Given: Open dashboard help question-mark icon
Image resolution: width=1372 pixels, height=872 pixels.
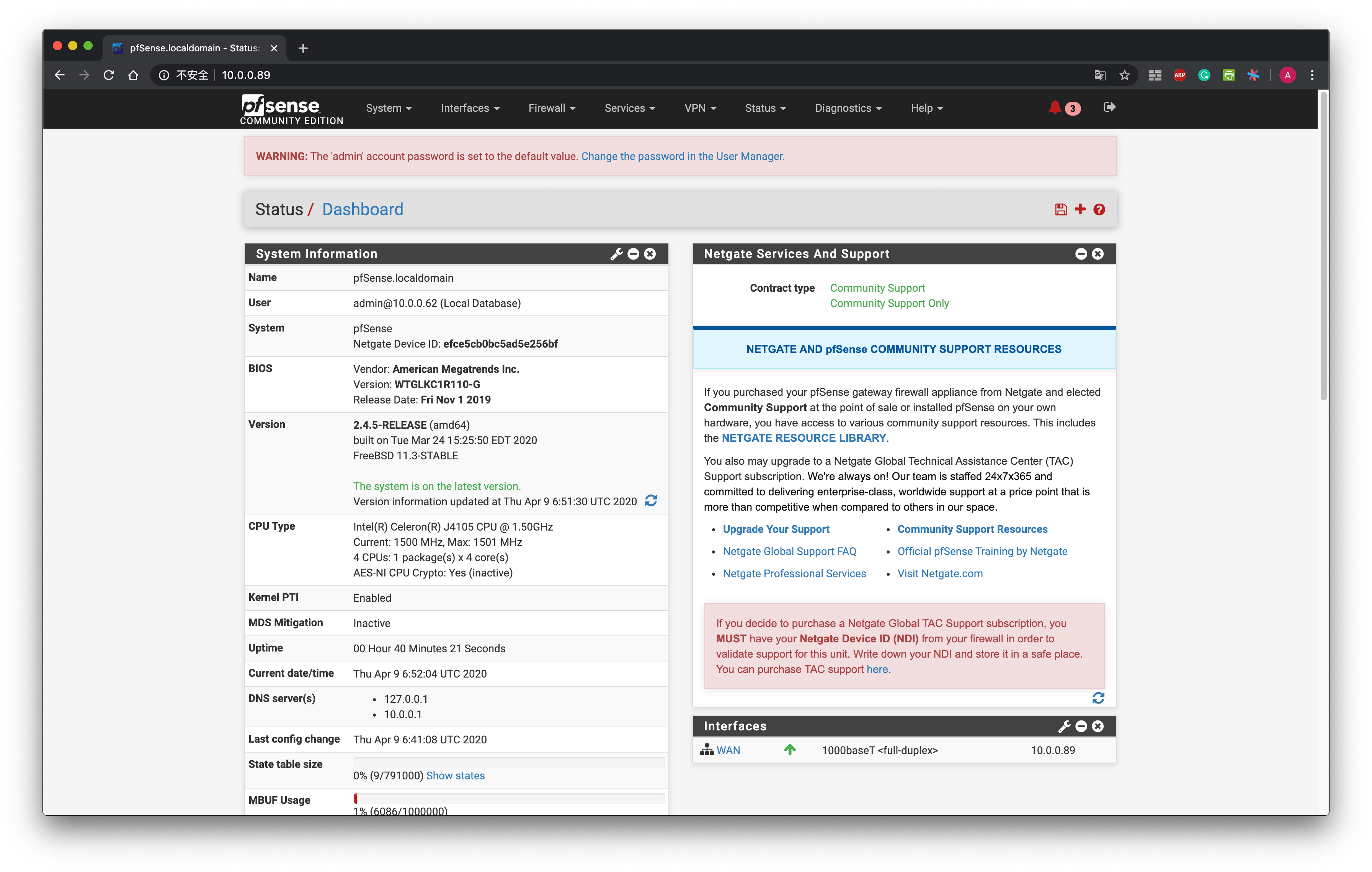Looking at the screenshot, I should coord(1099,210).
